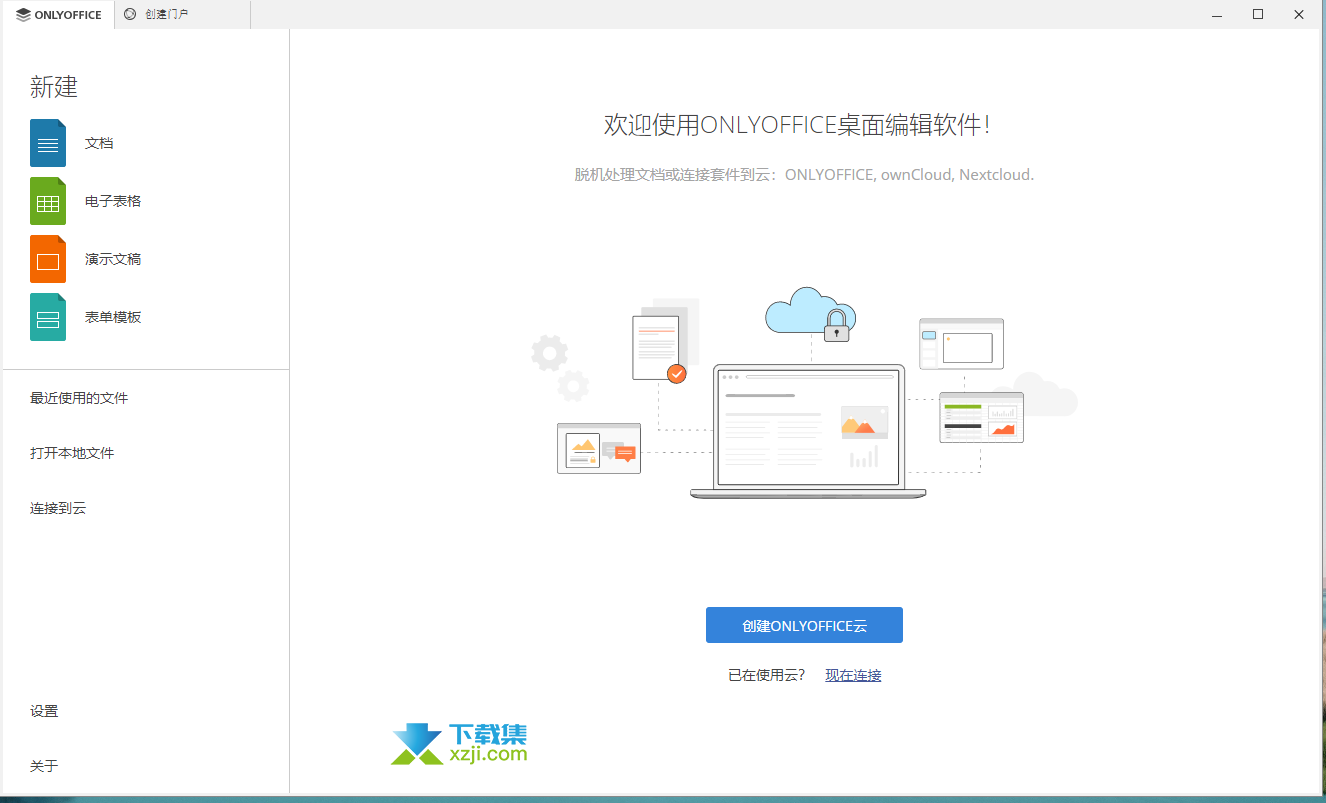This screenshot has width=1326, height=803.
Task: Create a new 电子表格
Action: click(113, 201)
